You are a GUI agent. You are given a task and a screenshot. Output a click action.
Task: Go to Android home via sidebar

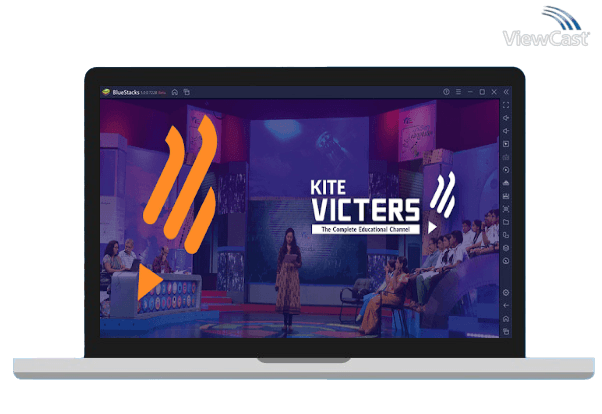pos(506,319)
